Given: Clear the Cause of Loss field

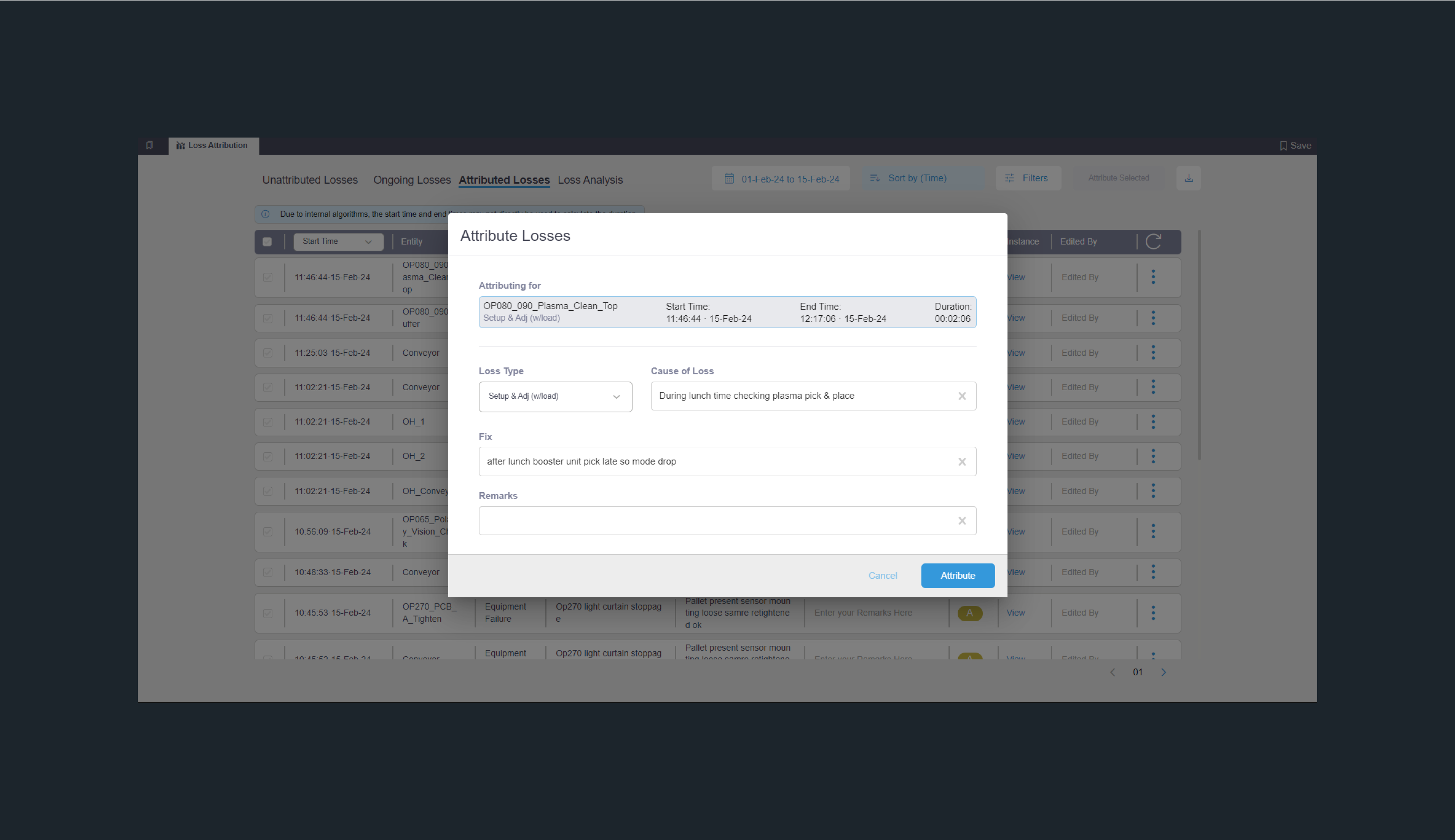Looking at the screenshot, I should point(962,396).
